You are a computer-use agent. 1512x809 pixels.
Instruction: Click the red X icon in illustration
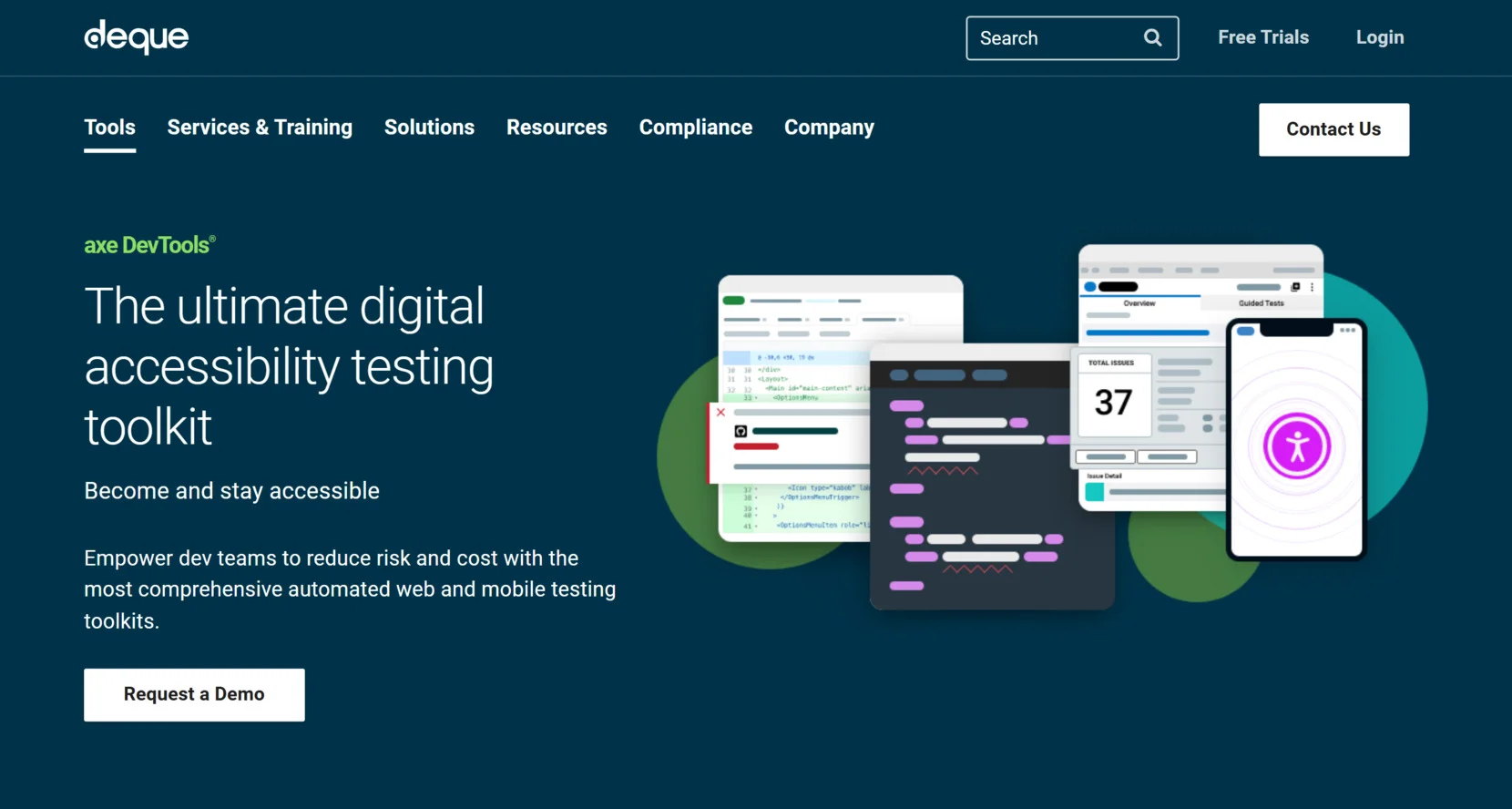[720, 413]
